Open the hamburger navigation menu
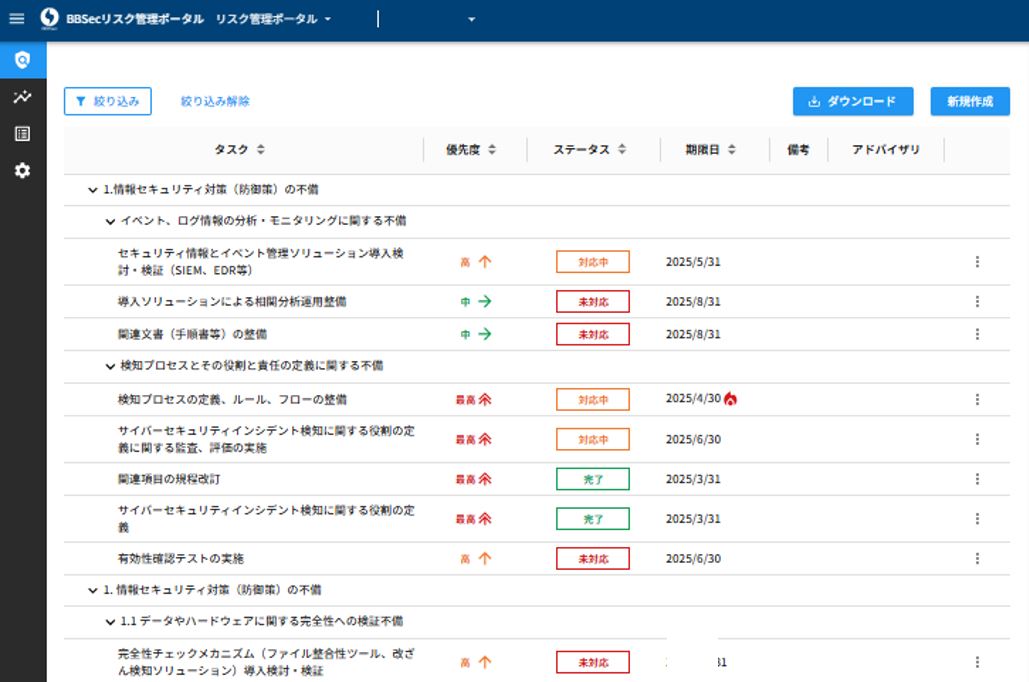The image size is (1029, 682). pos(16,19)
